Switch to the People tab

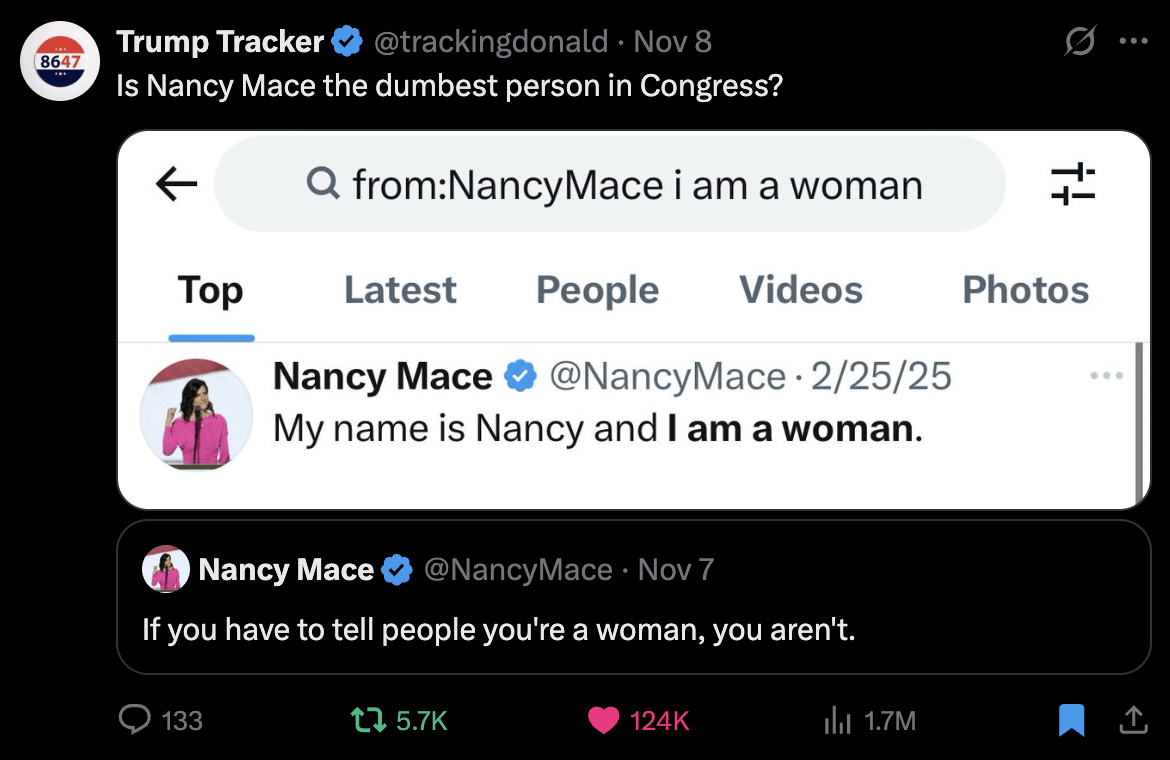tap(597, 290)
